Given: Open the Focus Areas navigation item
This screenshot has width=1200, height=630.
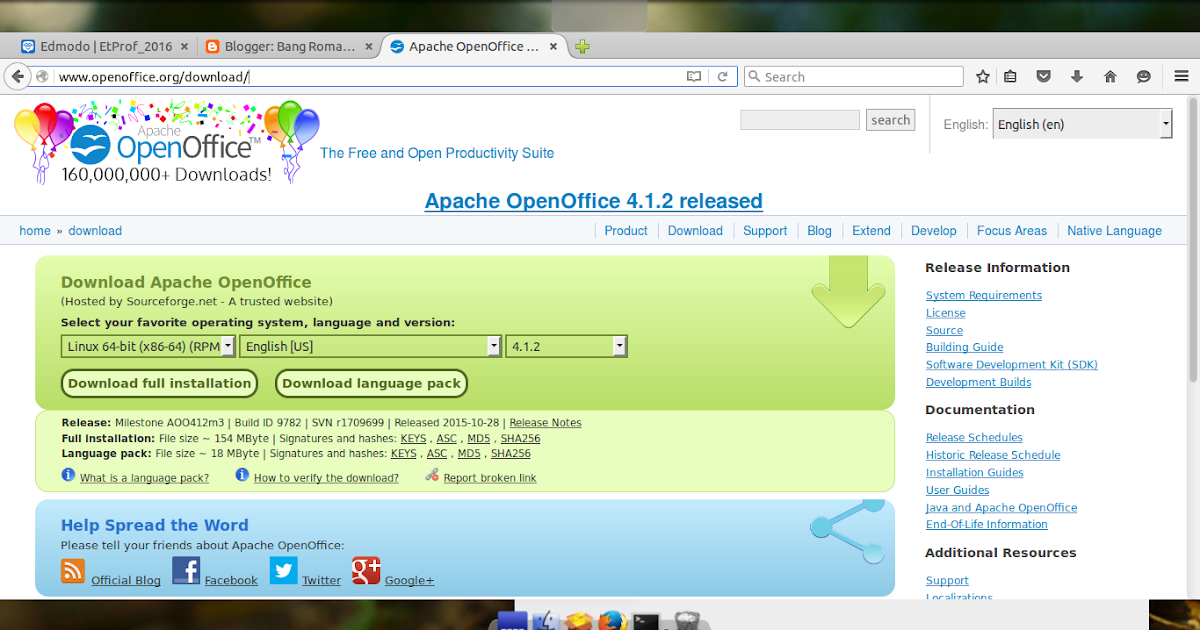Looking at the screenshot, I should pyautogui.click(x=1012, y=231).
